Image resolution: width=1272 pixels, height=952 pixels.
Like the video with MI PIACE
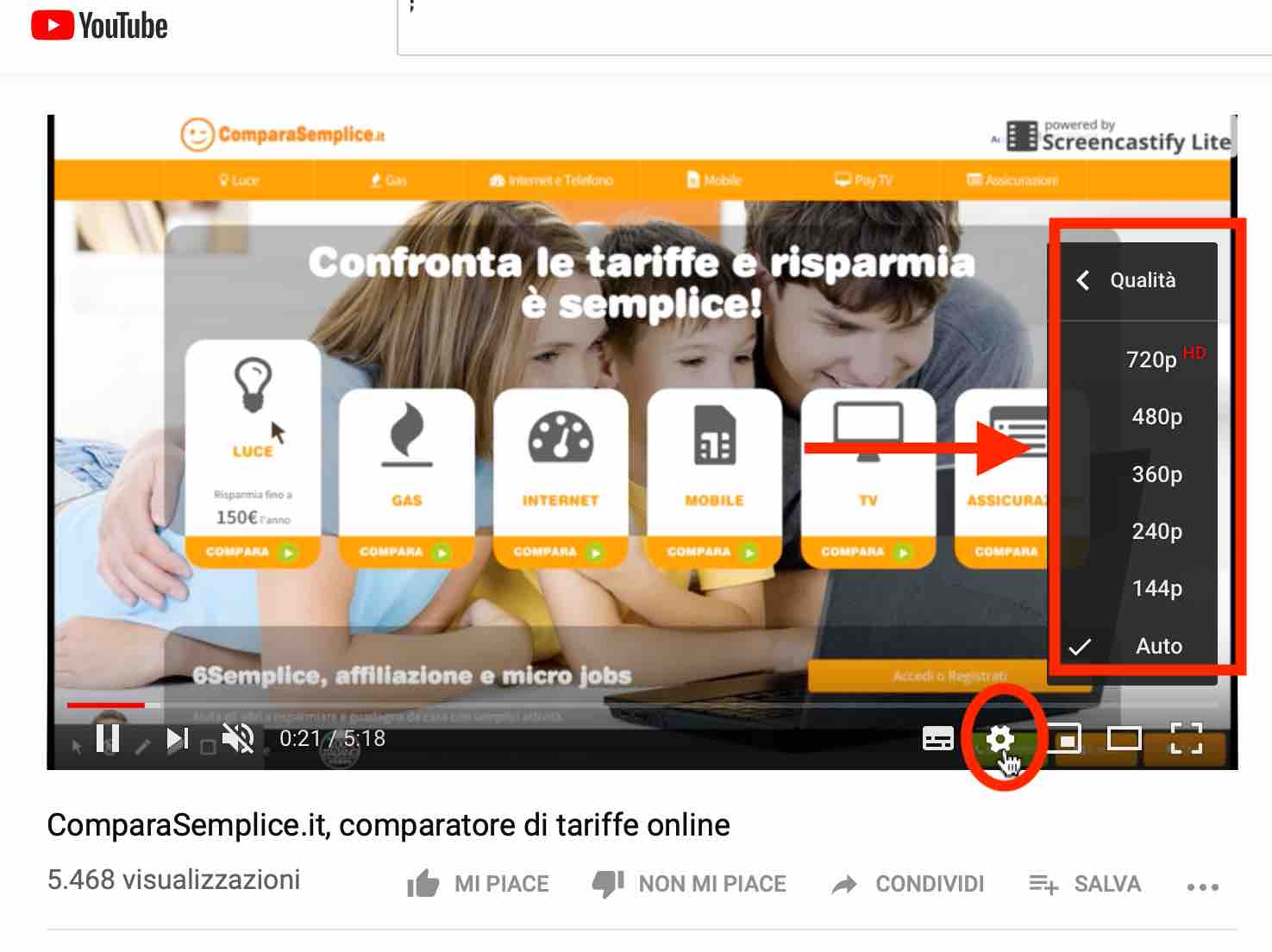(479, 884)
